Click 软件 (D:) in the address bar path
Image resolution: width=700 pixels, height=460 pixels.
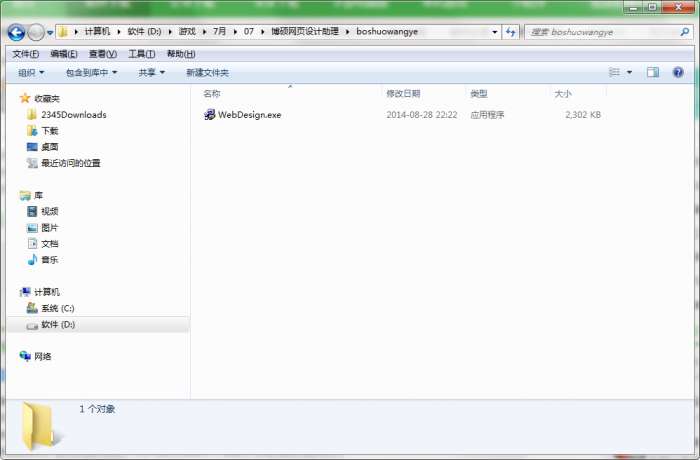pyautogui.click(x=144, y=32)
